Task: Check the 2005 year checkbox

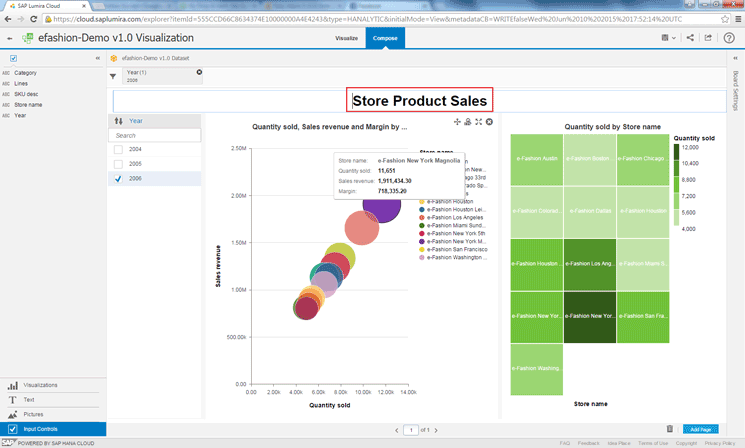Action: tap(118, 163)
